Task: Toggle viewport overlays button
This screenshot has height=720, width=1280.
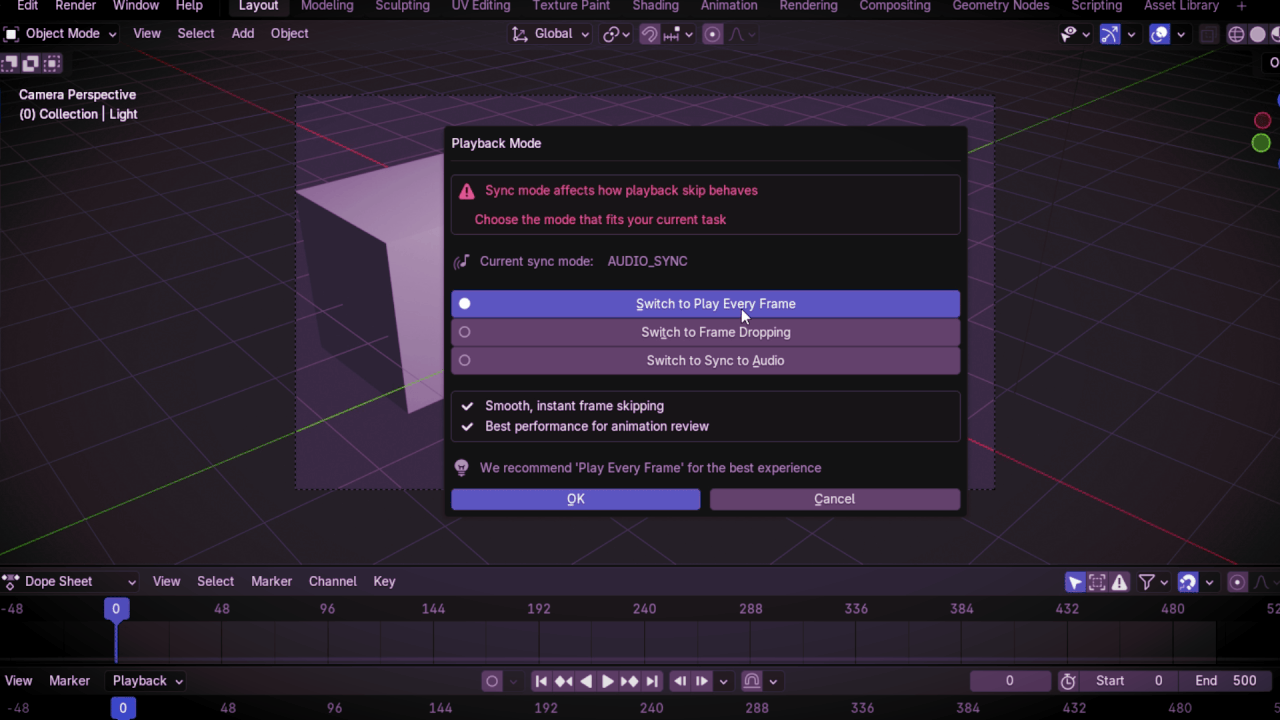Action: click(1160, 34)
